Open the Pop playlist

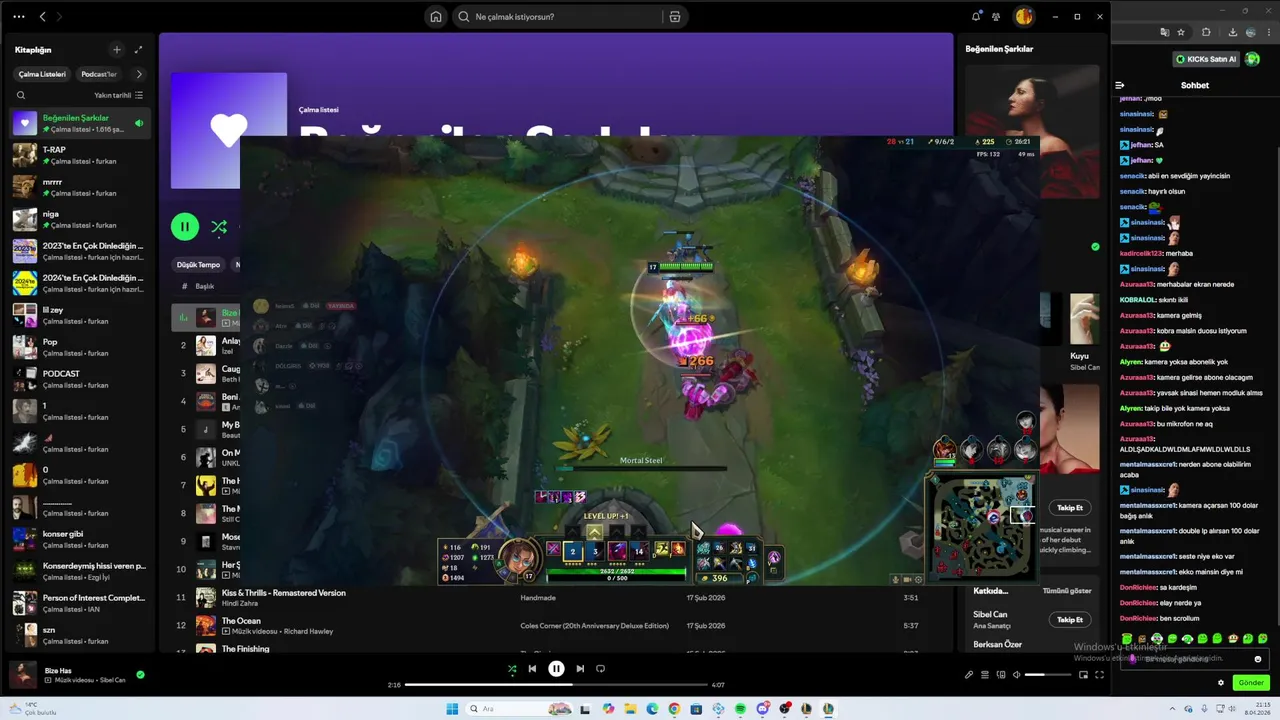click(x=80, y=347)
